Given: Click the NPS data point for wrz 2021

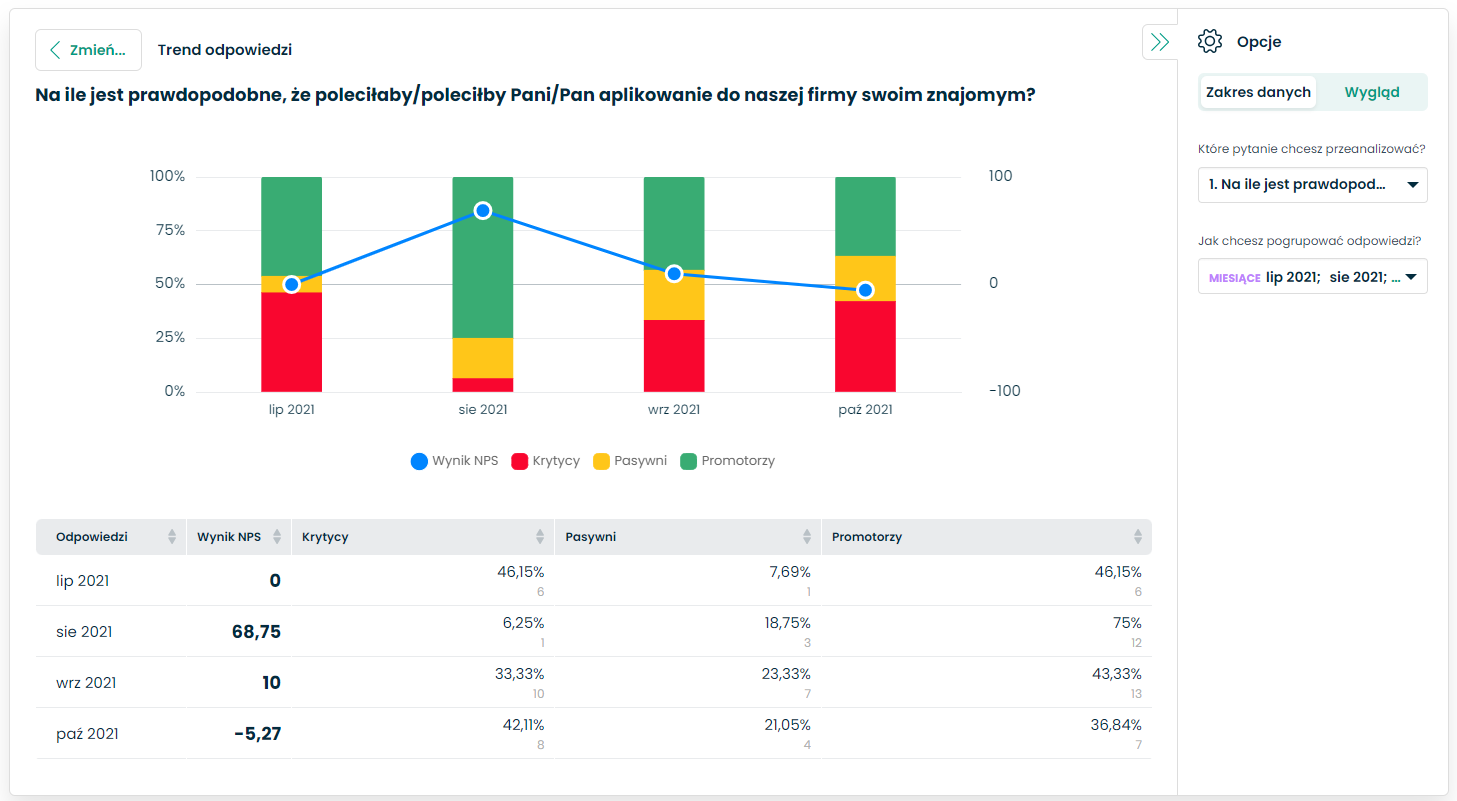Looking at the screenshot, I should click(x=674, y=273).
